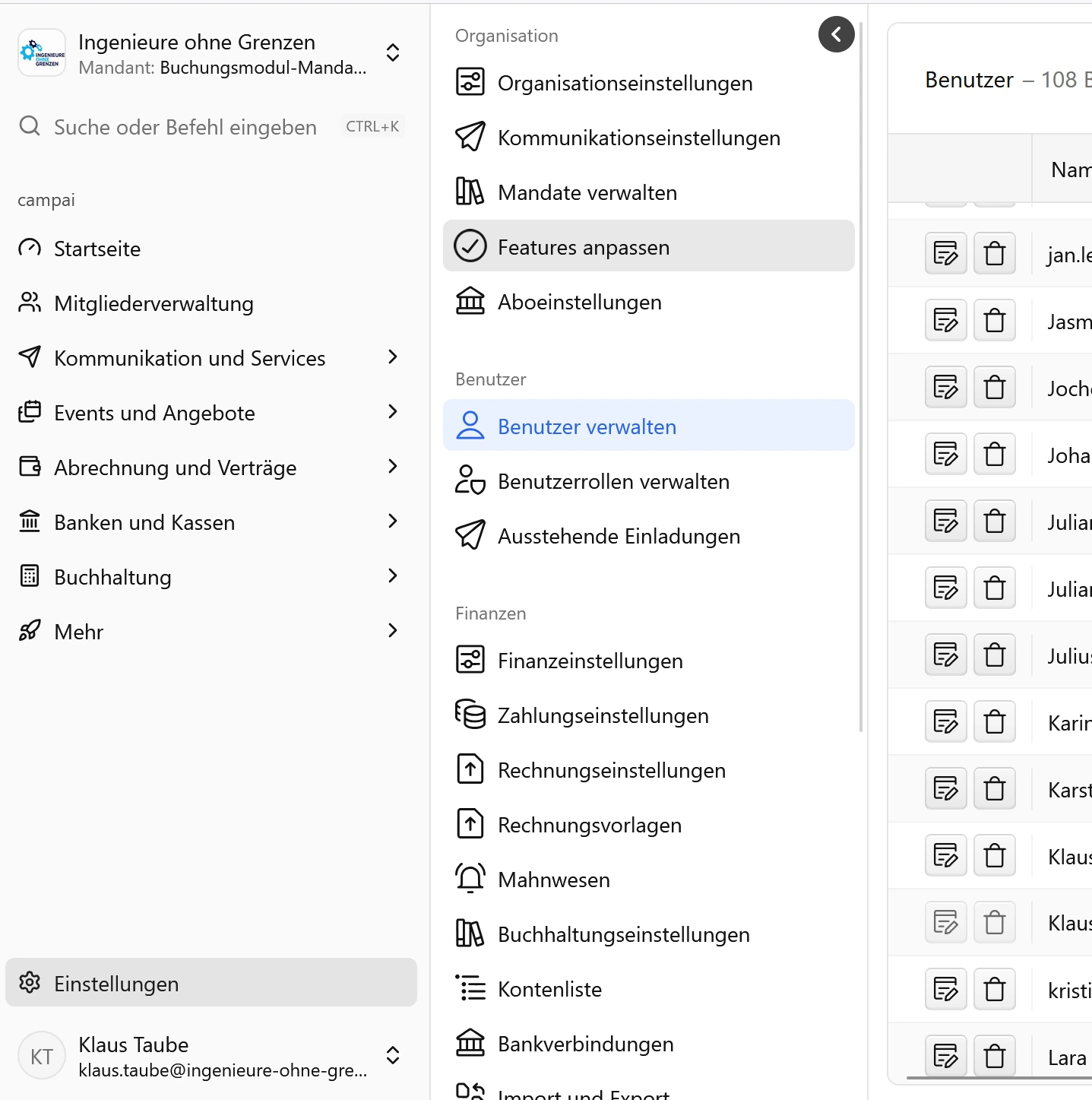This screenshot has width=1092, height=1100.
Task: Expand the Banken und Kassen menu
Action: [392, 521]
